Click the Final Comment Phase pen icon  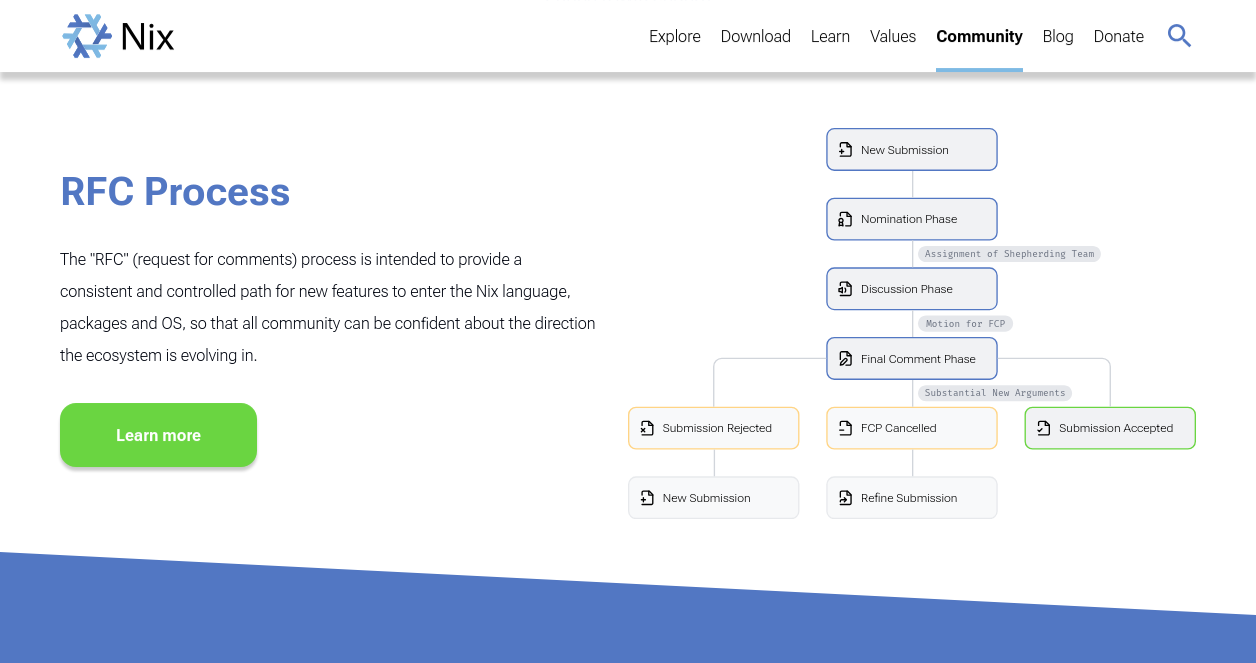[847, 358]
